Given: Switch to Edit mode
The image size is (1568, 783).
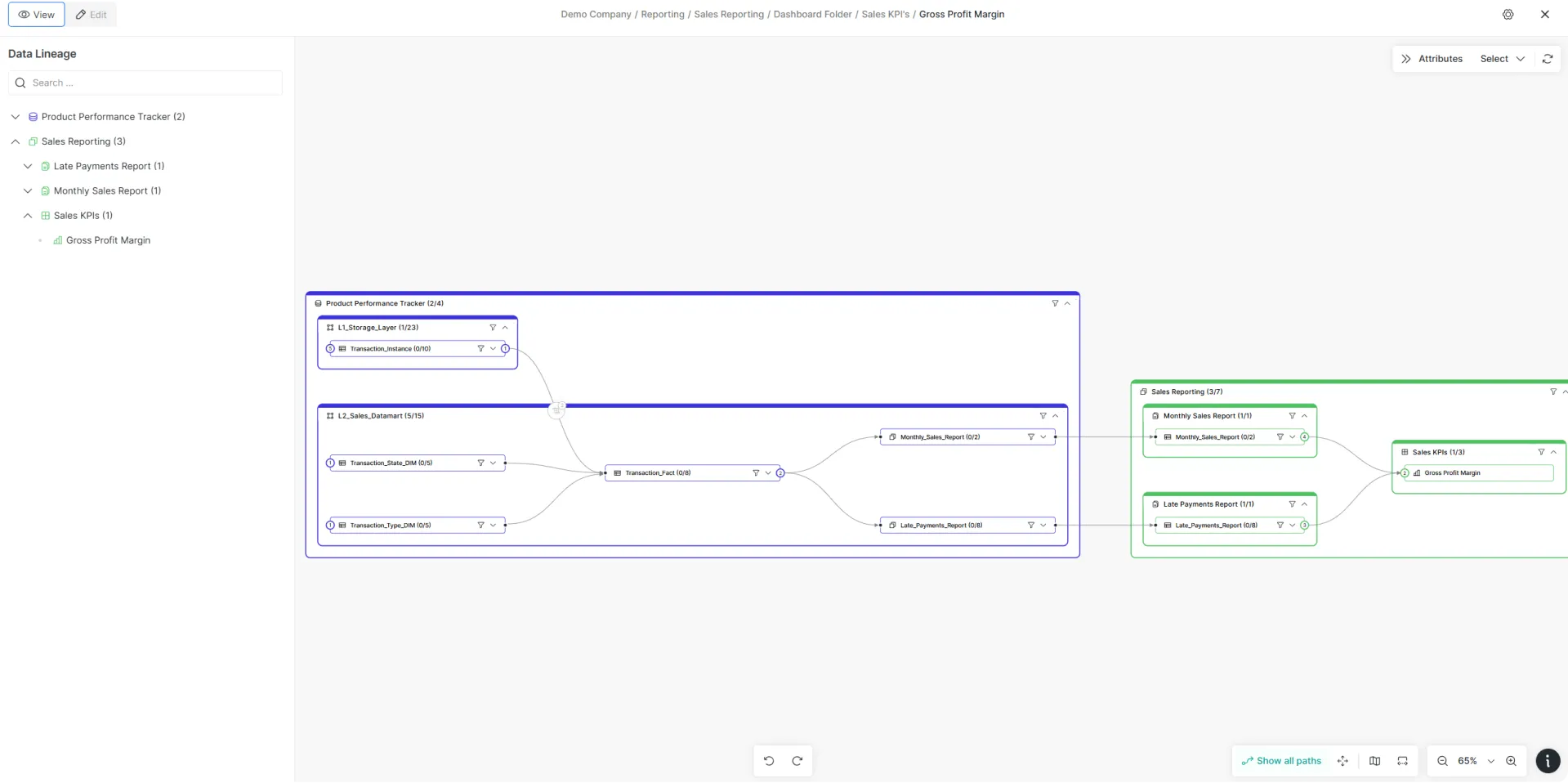Looking at the screenshot, I should (91, 15).
